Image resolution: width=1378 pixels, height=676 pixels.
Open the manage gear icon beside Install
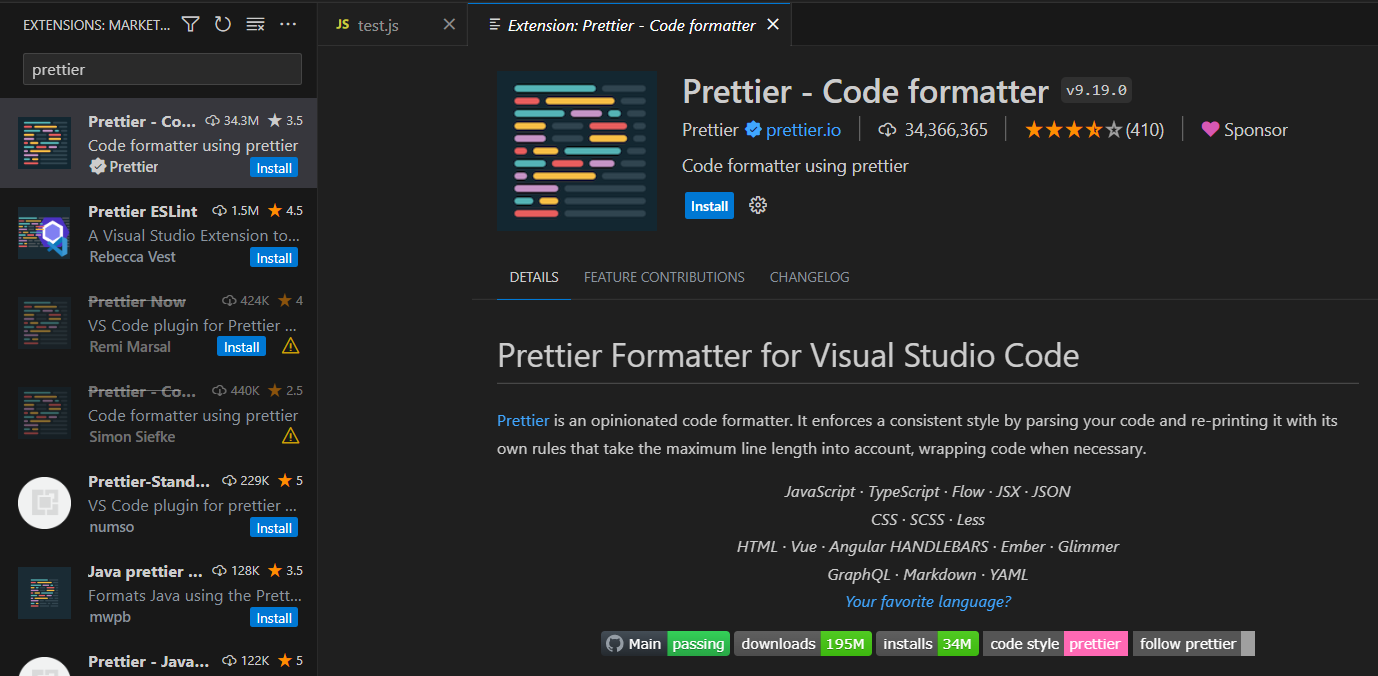(x=758, y=205)
